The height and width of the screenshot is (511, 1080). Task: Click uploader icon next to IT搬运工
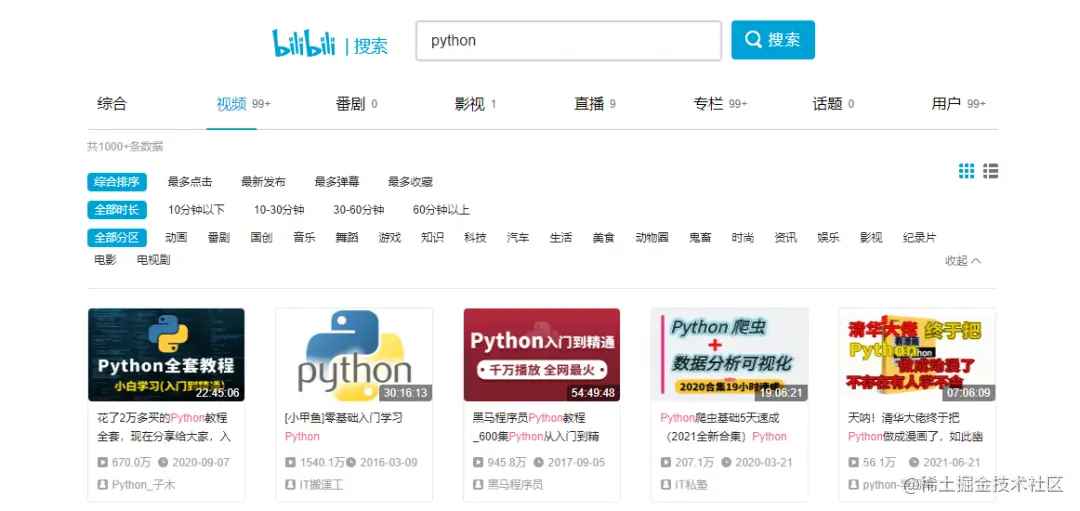[x=289, y=484]
